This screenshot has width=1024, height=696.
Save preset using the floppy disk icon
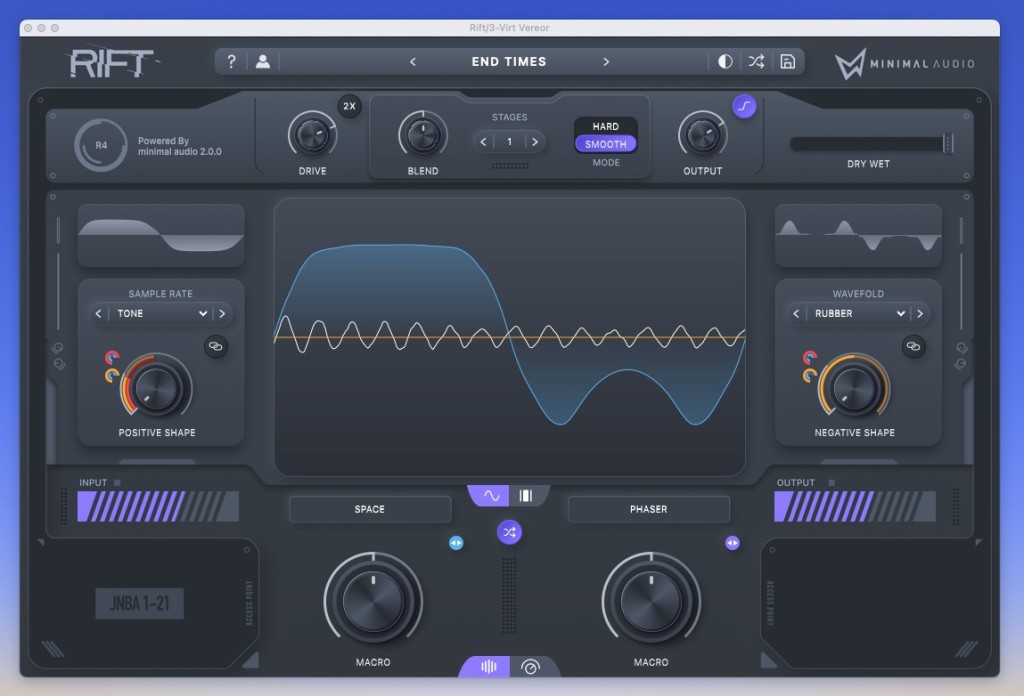[x=787, y=62]
